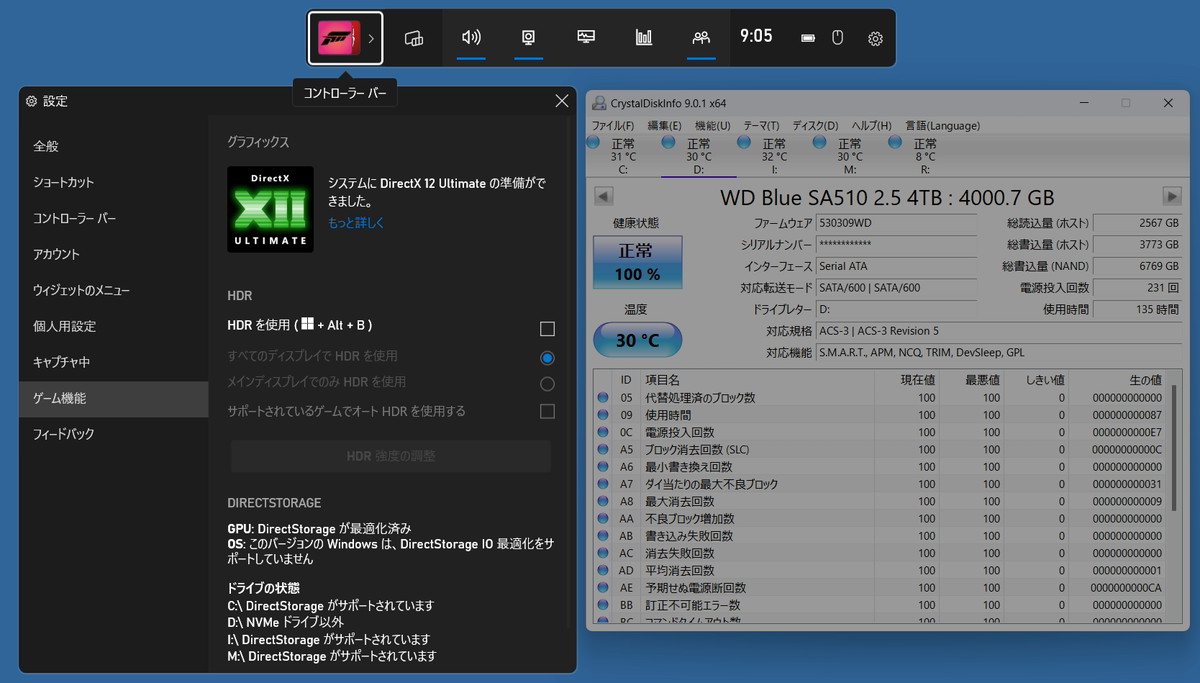
Task: Click the CrystalDiskInfo title bar app icon
Action: point(599,103)
